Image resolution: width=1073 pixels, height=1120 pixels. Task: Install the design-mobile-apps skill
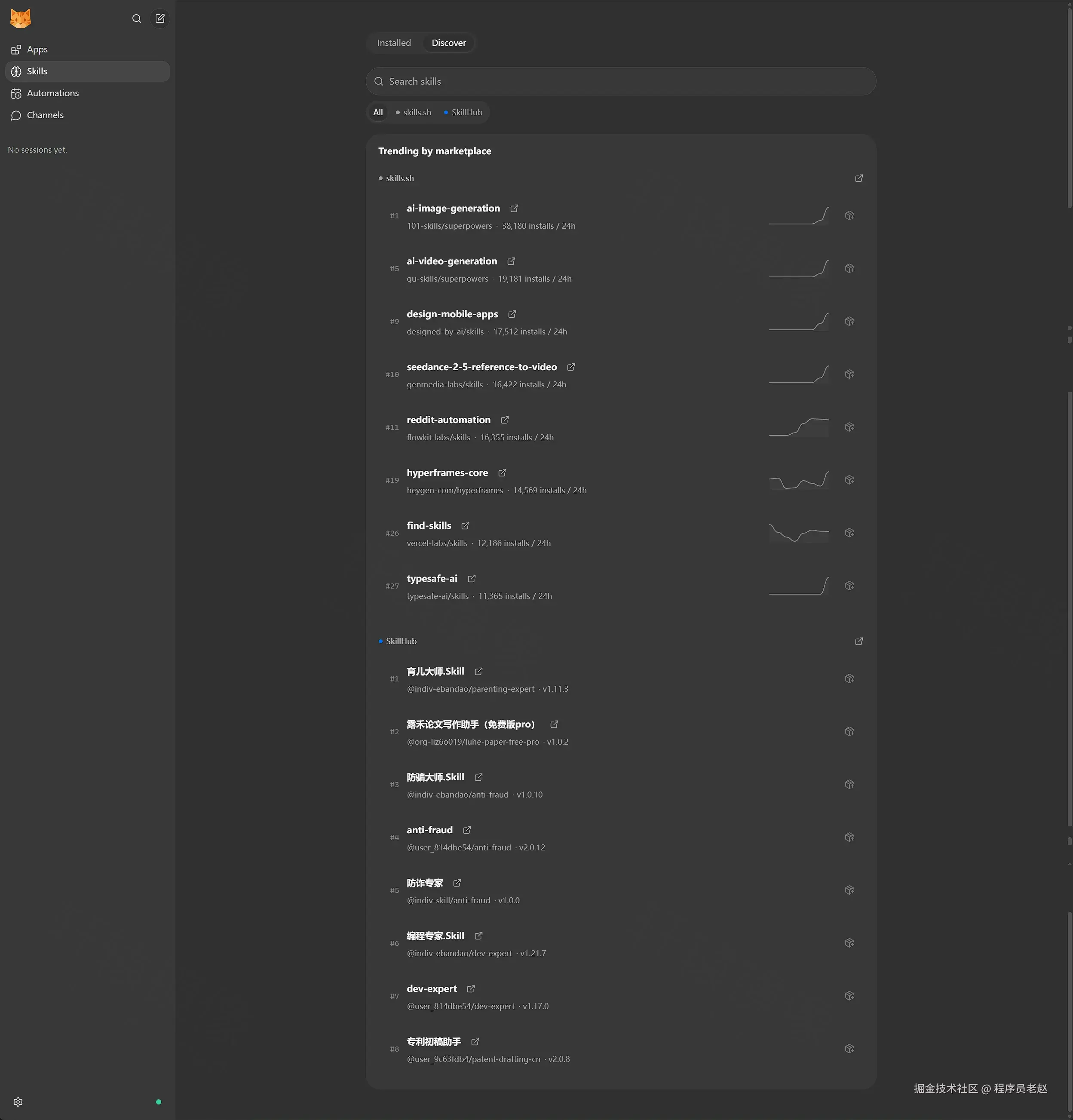[849, 321]
